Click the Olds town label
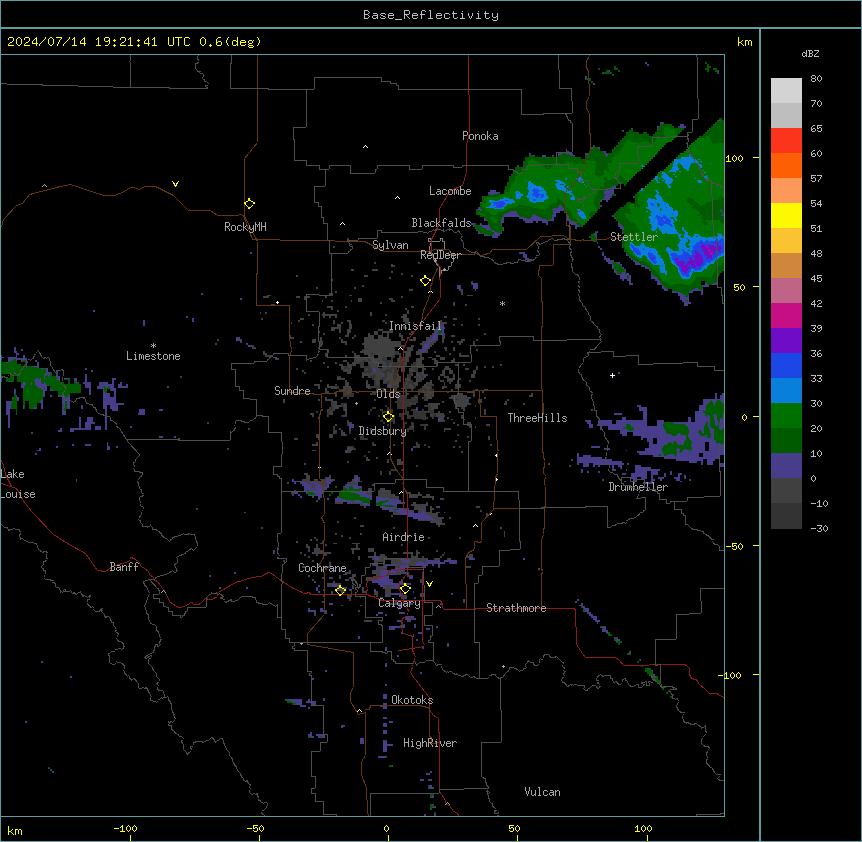This screenshot has height=842, width=862. point(389,394)
